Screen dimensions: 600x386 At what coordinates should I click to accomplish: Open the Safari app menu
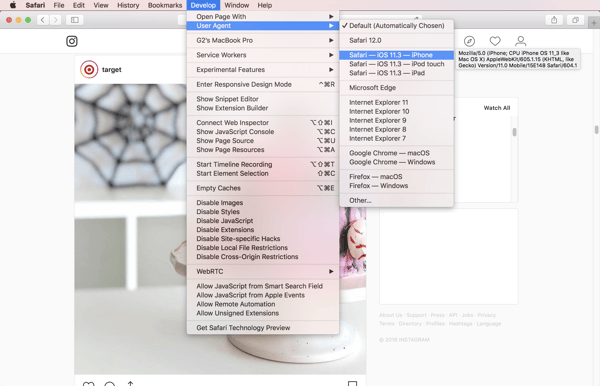(35, 5)
